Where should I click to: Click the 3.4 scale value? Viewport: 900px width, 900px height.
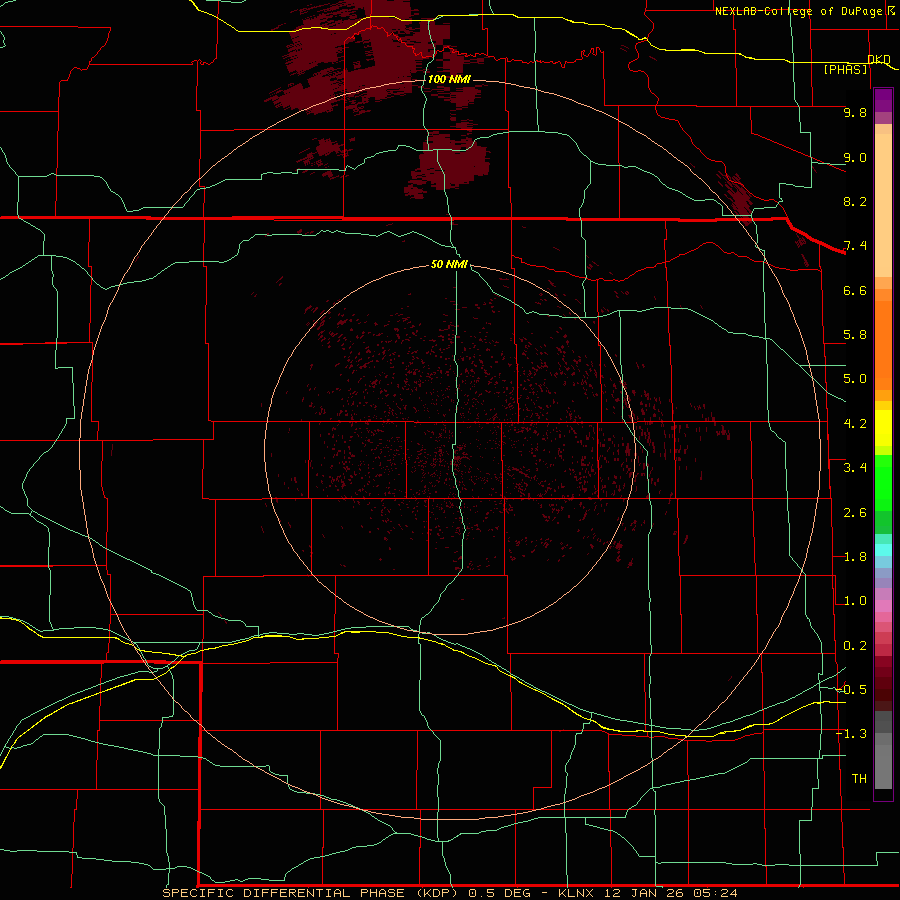tap(855, 468)
